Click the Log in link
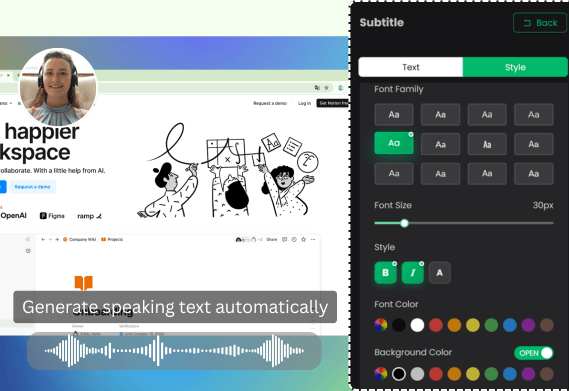The width and height of the screenshot is (569, 391). (x=304, y=103)
